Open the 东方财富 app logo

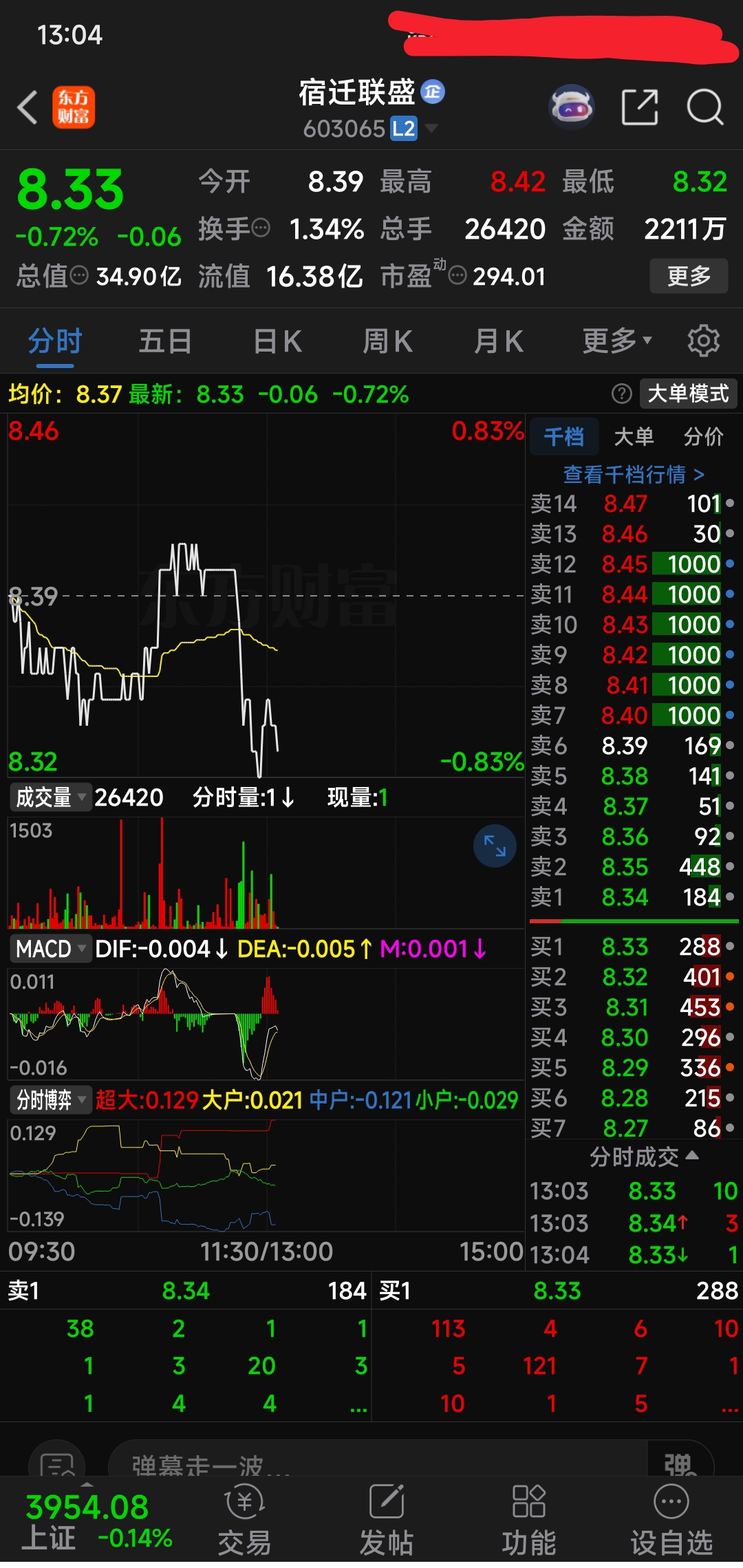(x=74, y=108)
